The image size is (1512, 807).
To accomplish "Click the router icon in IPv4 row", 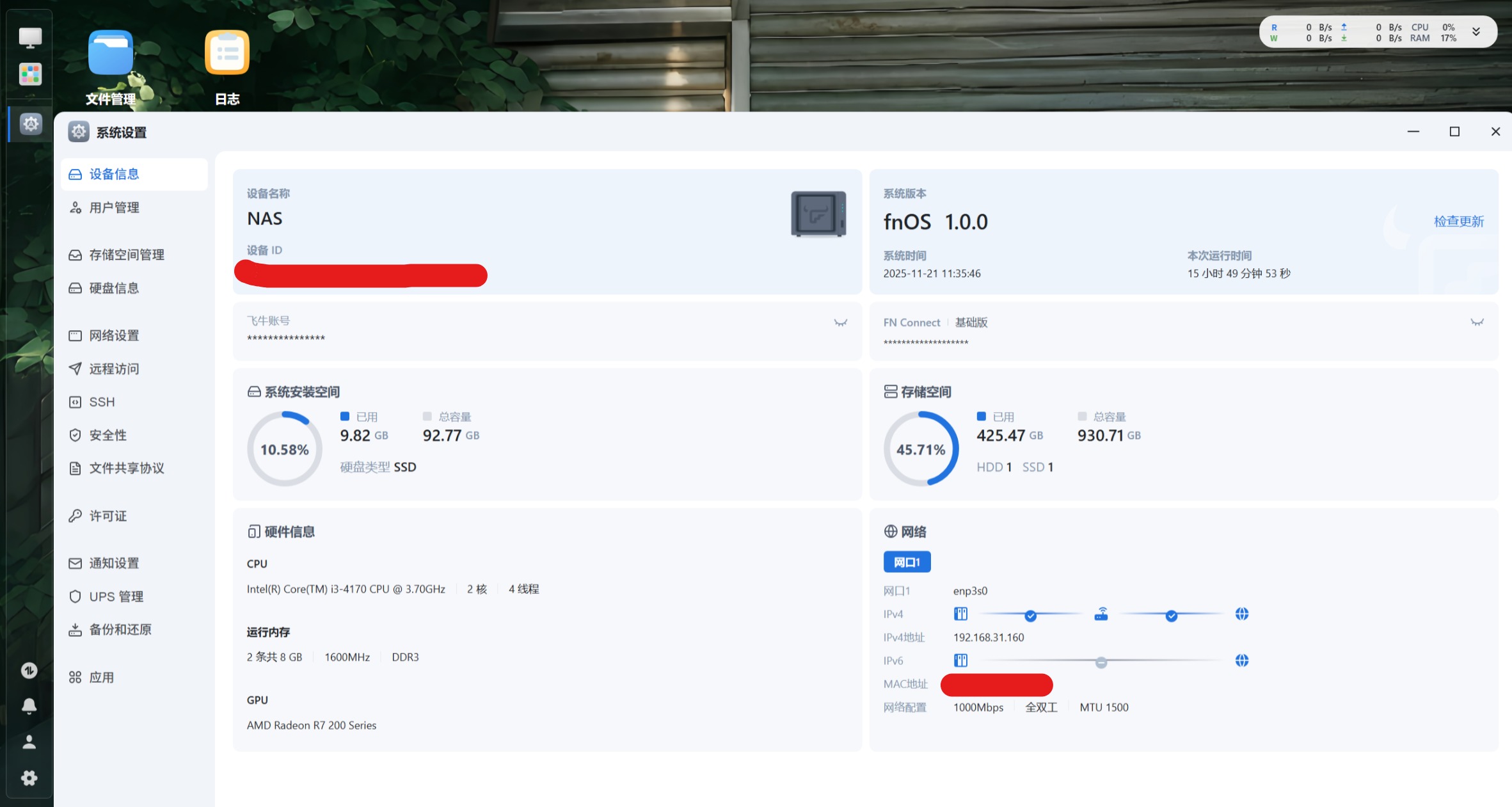I will coord(1101,614).
